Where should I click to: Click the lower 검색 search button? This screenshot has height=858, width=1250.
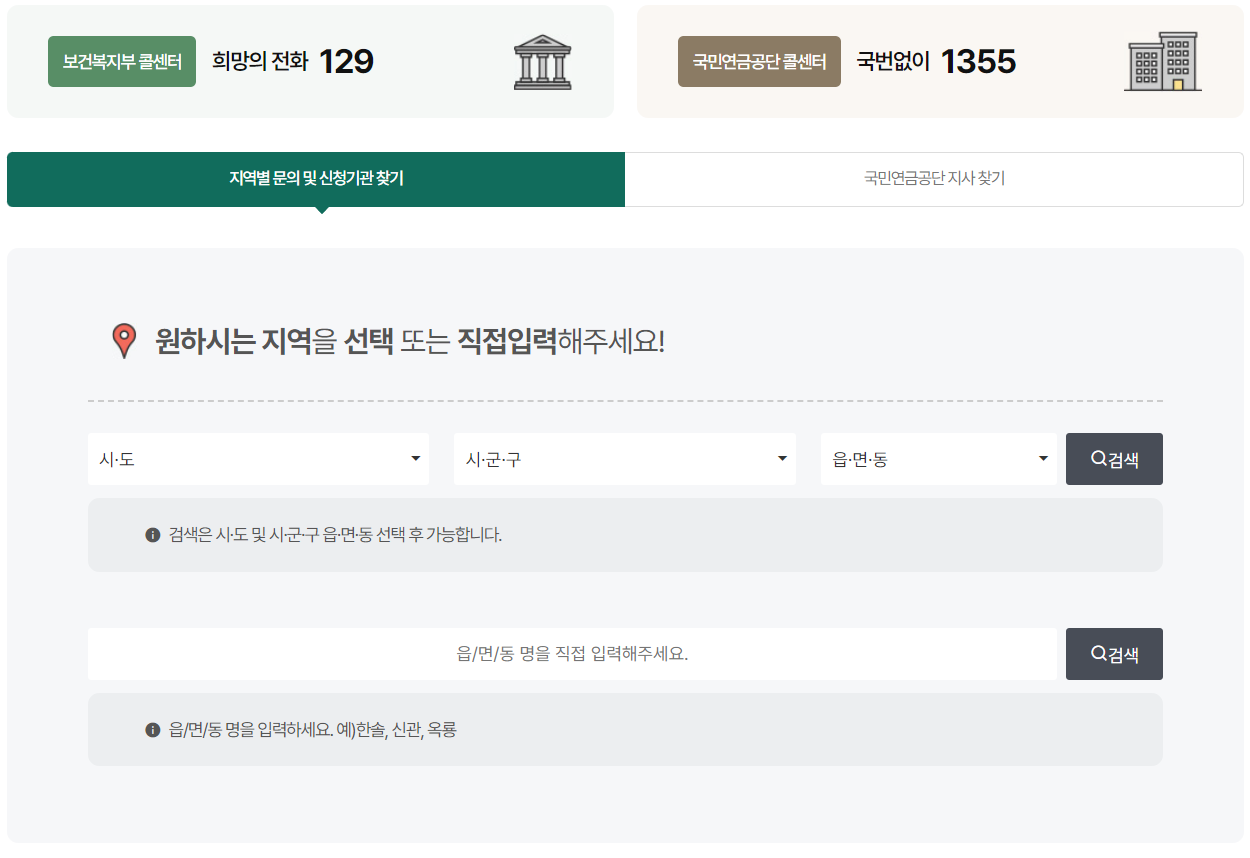(1114, 654)
